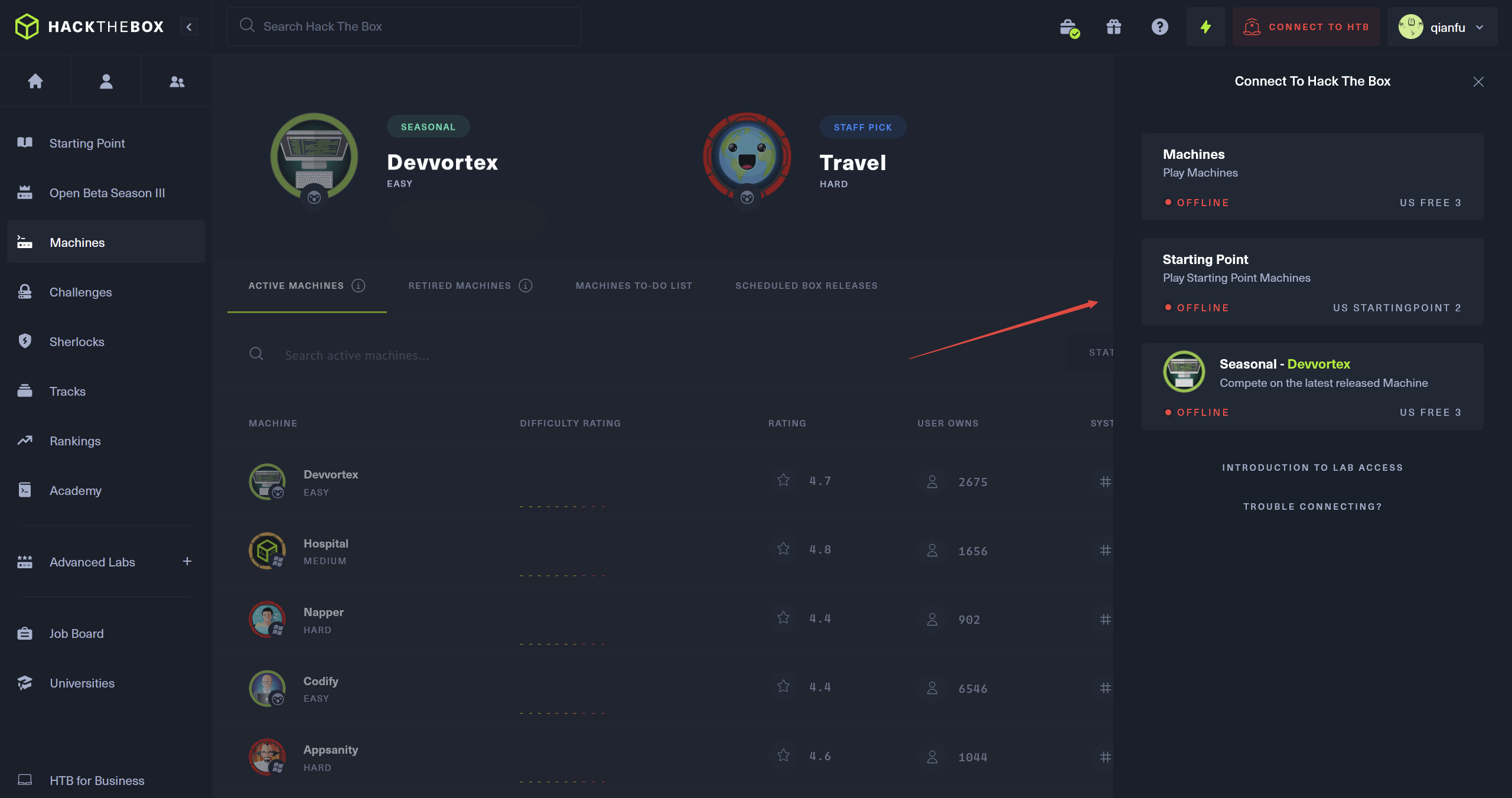1512x798 pixels.
Task: Expand the Advanced Labs plus
Action: [187, 561]
